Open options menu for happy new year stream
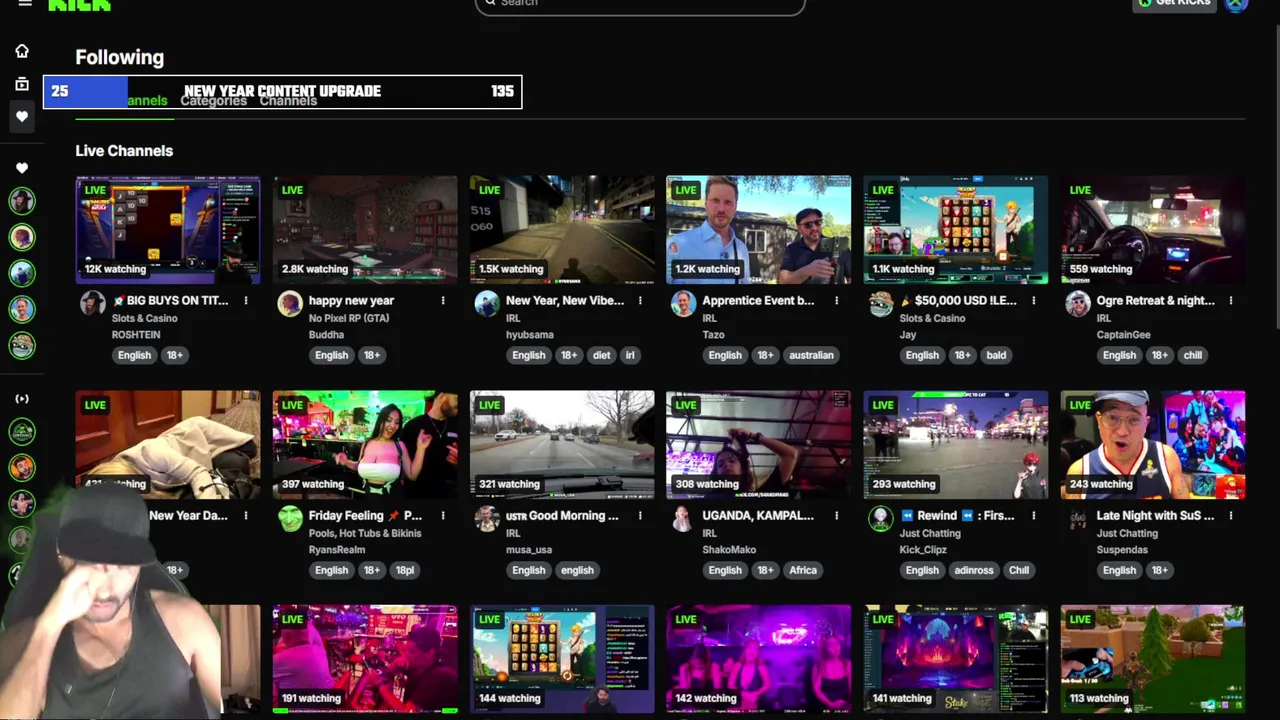Image resolution: width=1280 pixels, height=720 pixels. coord(443,300)
